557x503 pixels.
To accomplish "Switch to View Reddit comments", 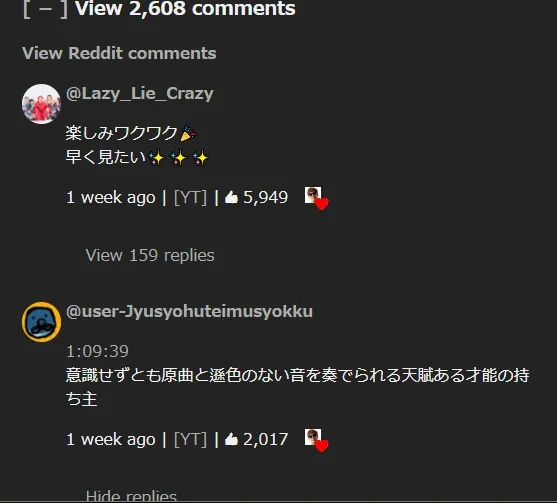I will (119, 53).
